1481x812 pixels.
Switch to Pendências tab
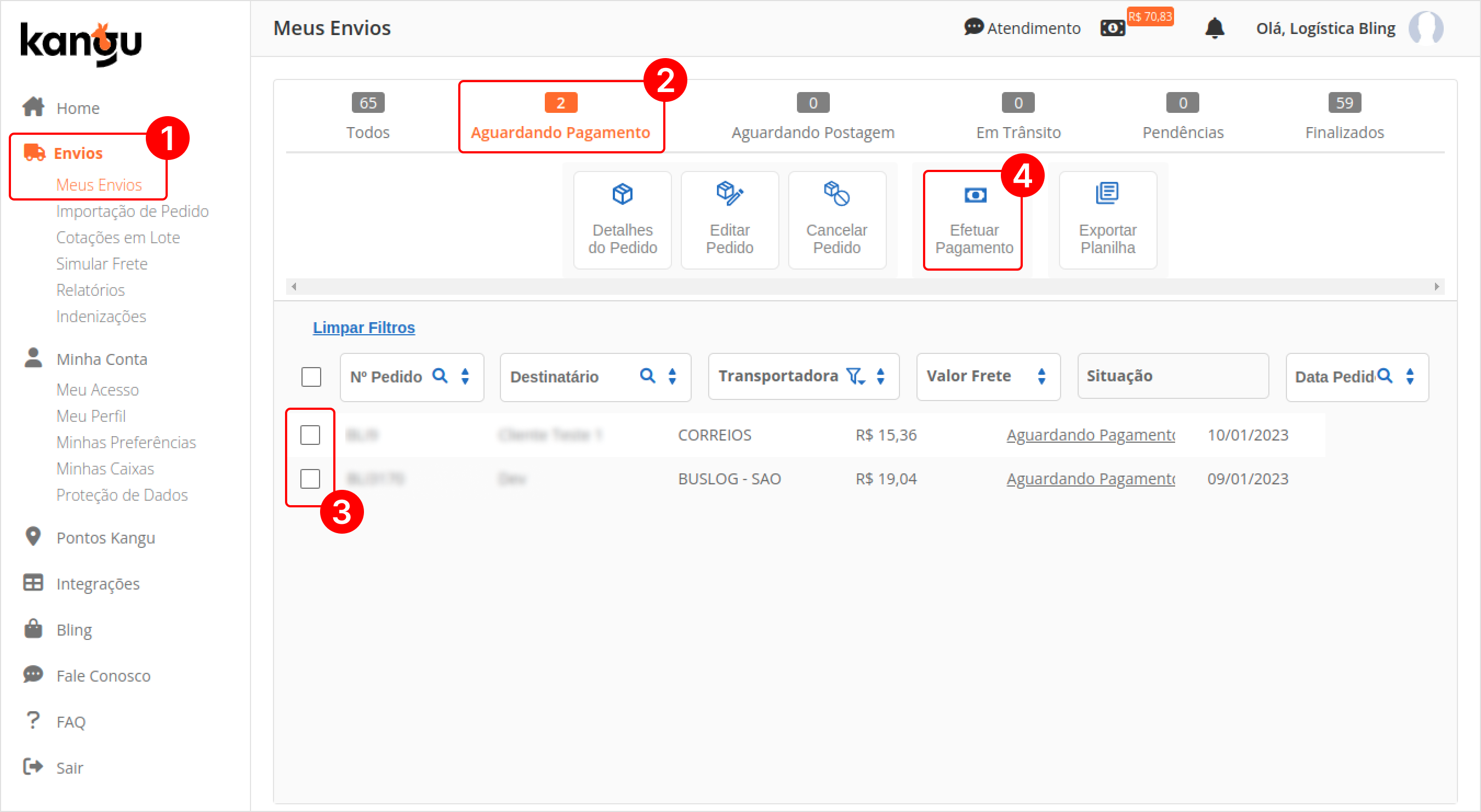(1183, 117)
